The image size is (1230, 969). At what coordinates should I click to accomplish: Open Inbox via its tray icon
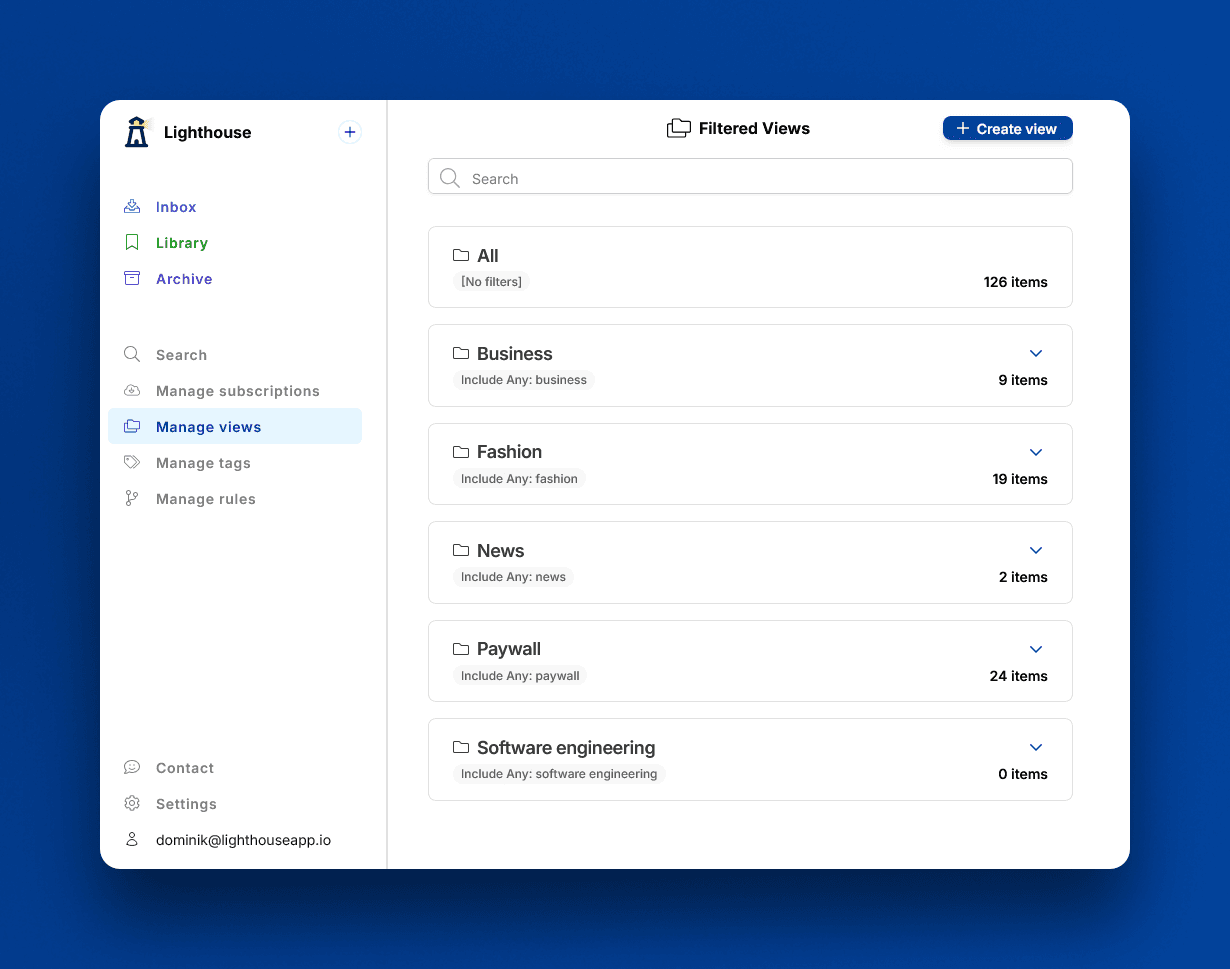[x=132, y=207]
